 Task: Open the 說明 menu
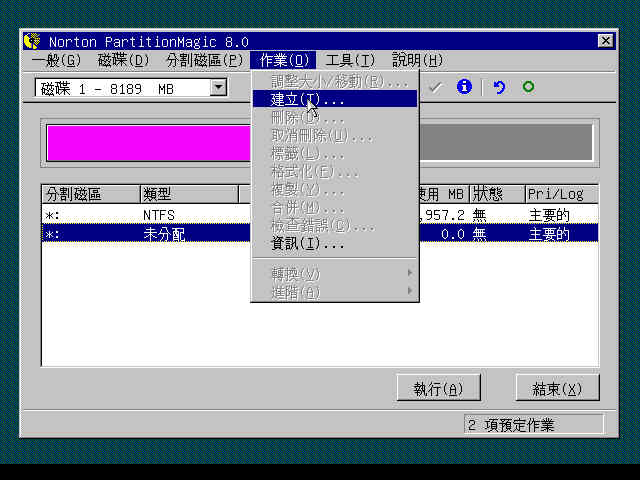tap(417, 60)
